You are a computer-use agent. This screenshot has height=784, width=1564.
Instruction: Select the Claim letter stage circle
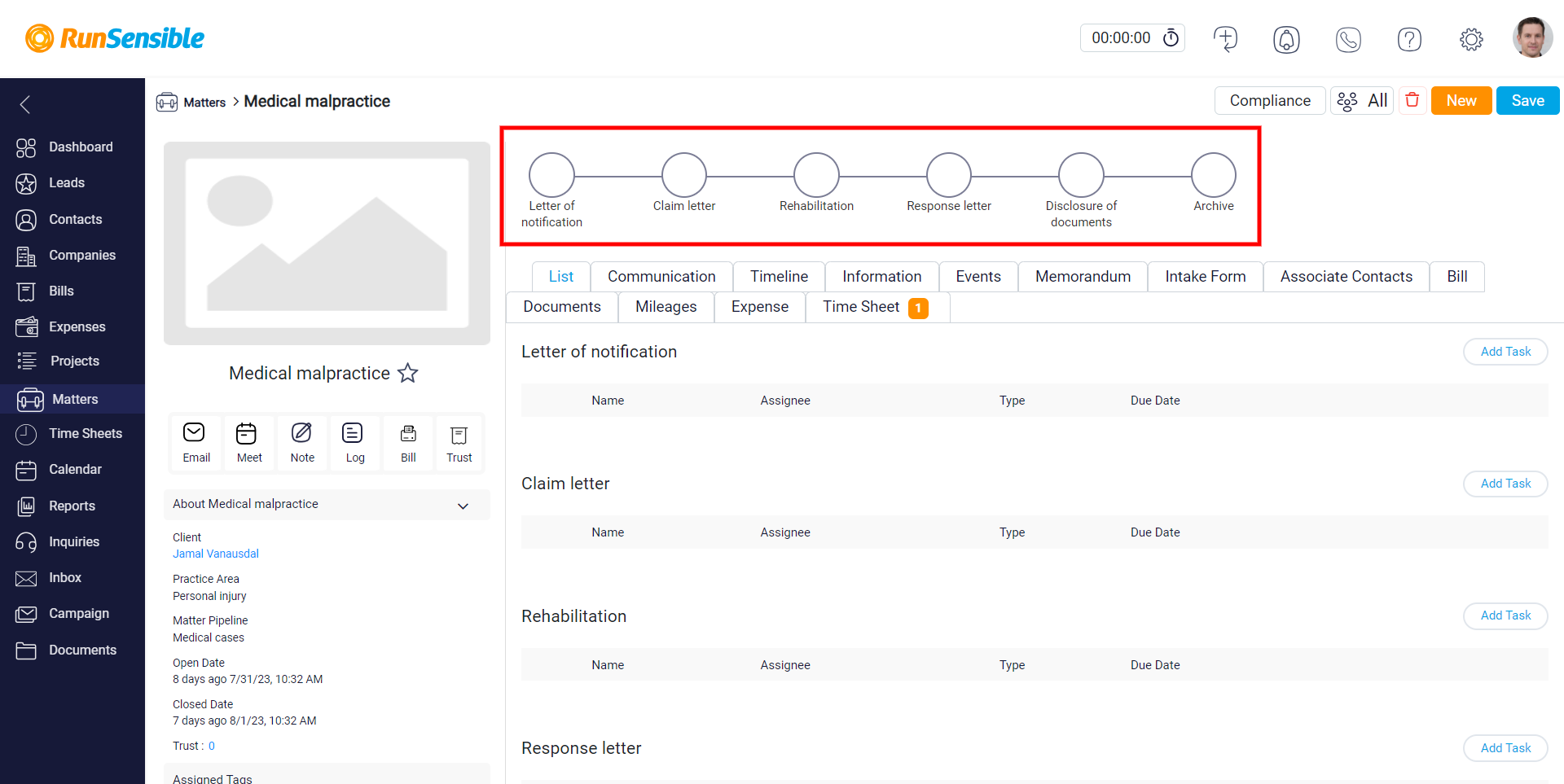(x=684, y=175)
